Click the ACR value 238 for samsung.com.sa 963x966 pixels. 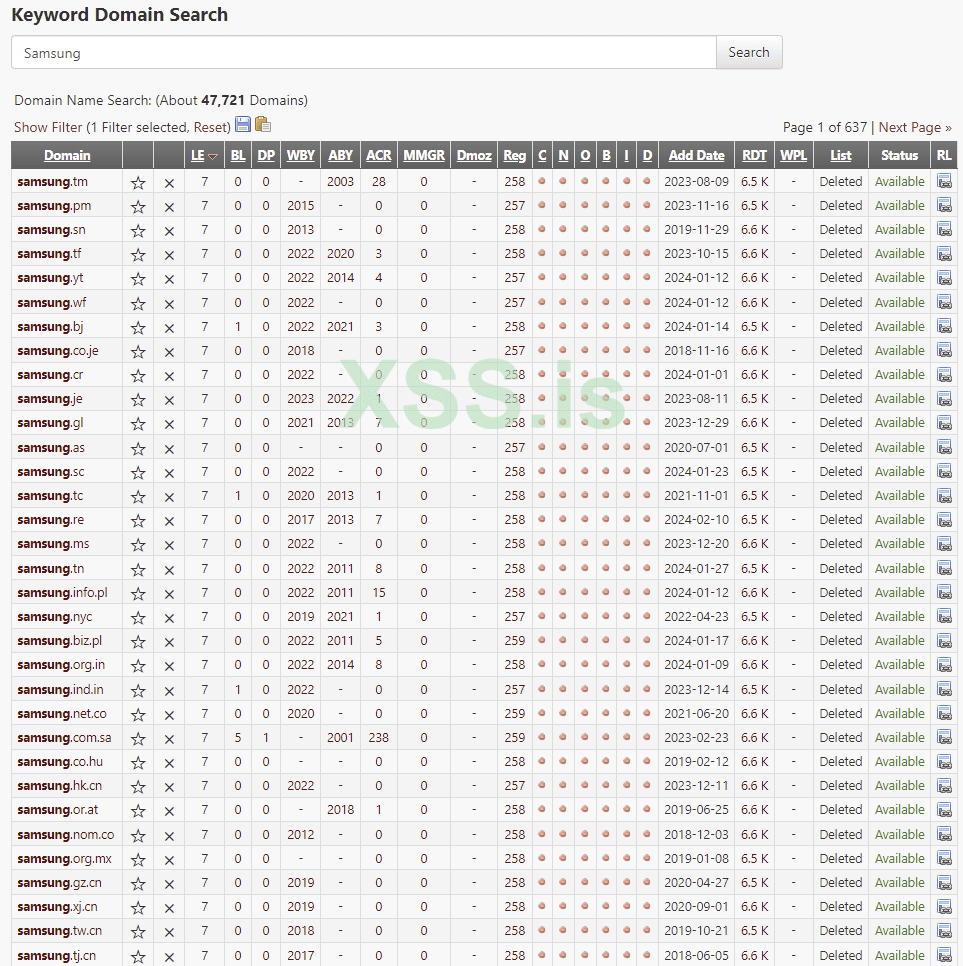tap(378, 737)
